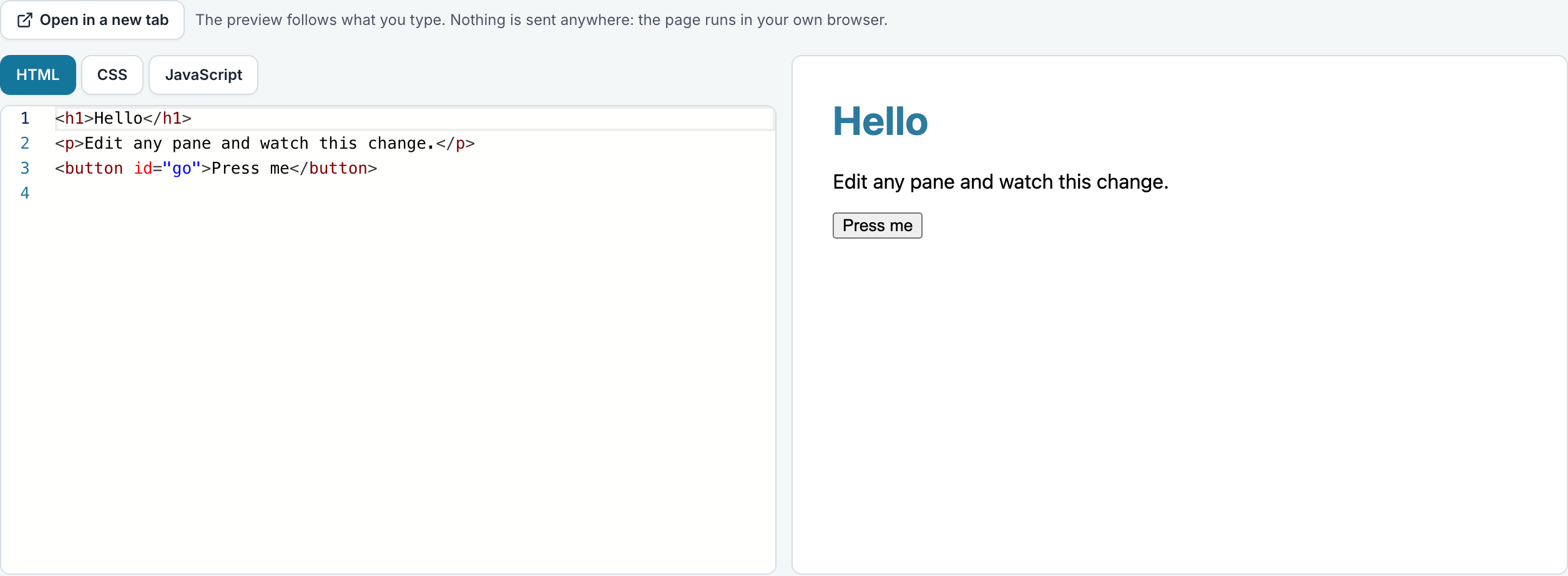
Task: Click the external-link icon beside Open in a new tab
Action: [x=25, y=20]
